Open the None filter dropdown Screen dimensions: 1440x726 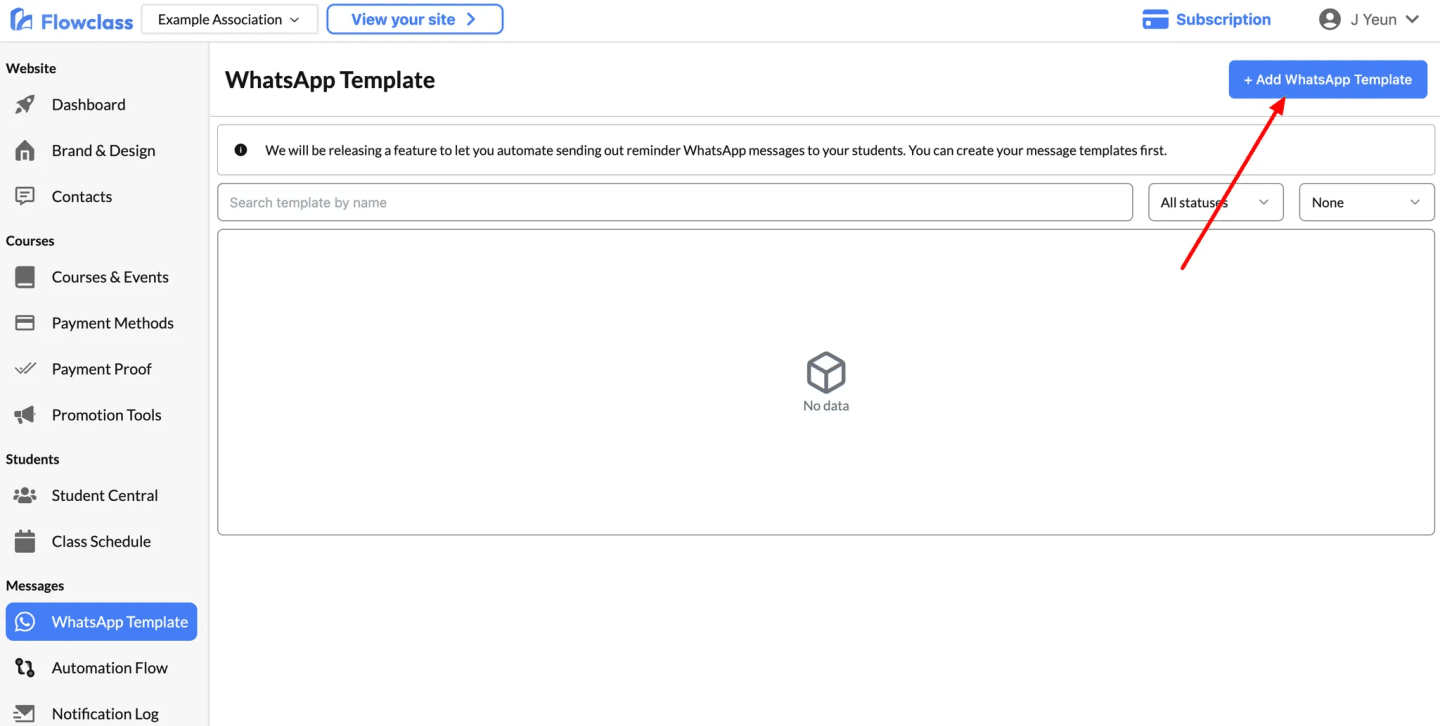point(1367,202)
